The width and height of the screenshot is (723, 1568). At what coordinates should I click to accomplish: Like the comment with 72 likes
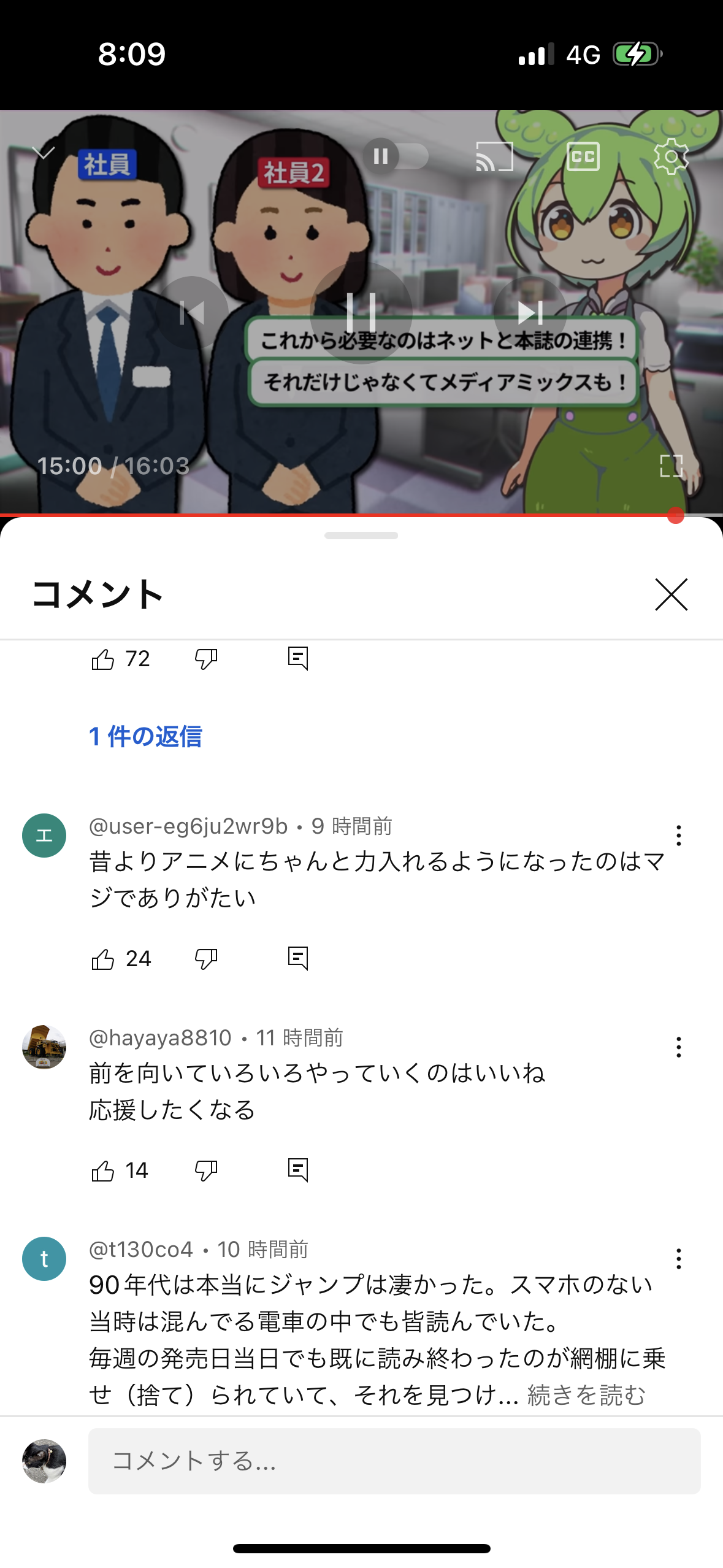click(x=103, y=659)
